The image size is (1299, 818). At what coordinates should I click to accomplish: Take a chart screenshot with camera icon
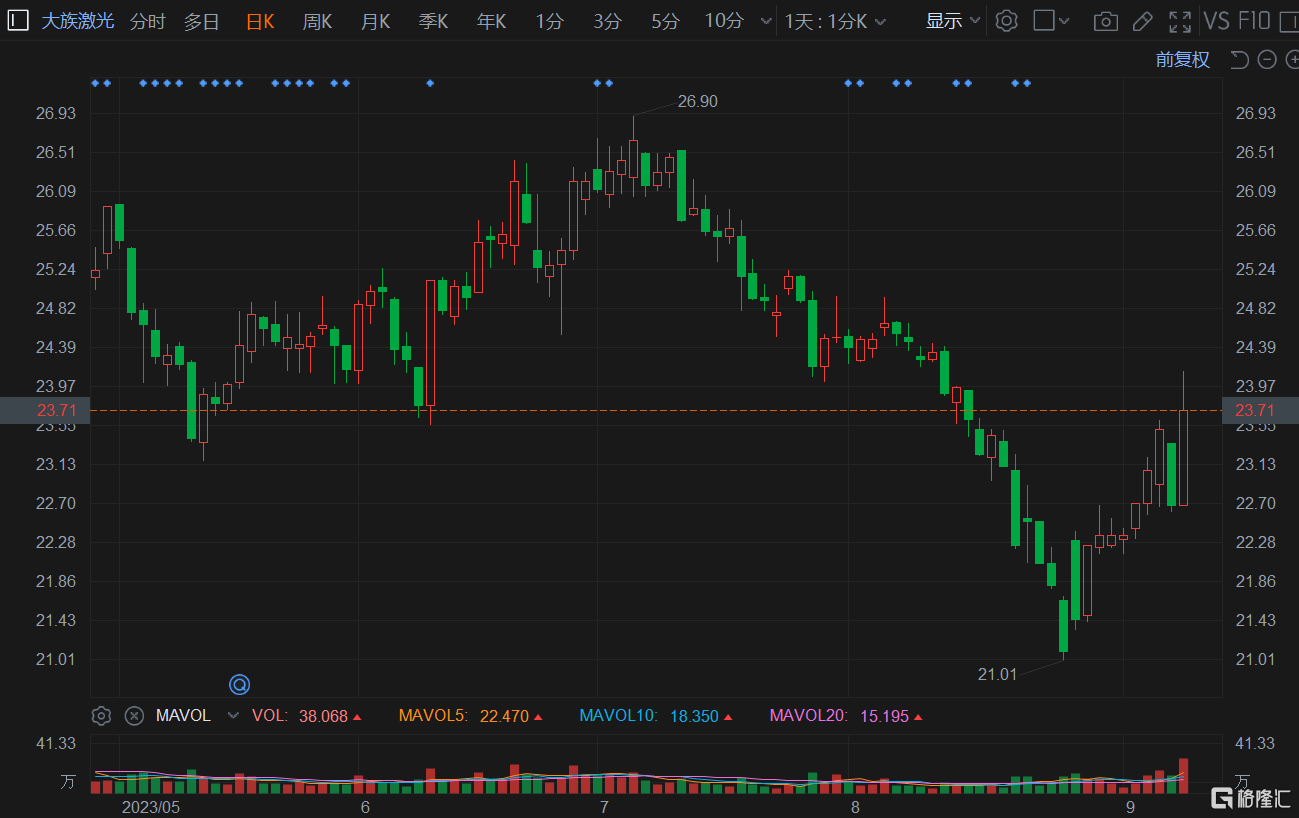pyautogui.click(x=1105, y=21)
